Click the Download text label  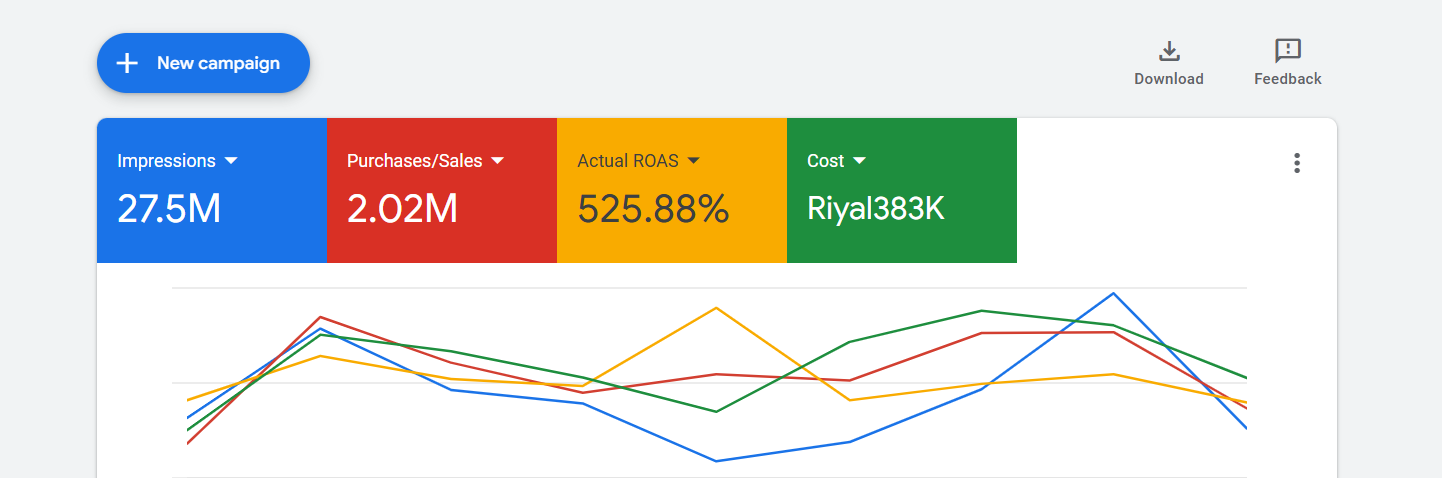pos(1168,79)
